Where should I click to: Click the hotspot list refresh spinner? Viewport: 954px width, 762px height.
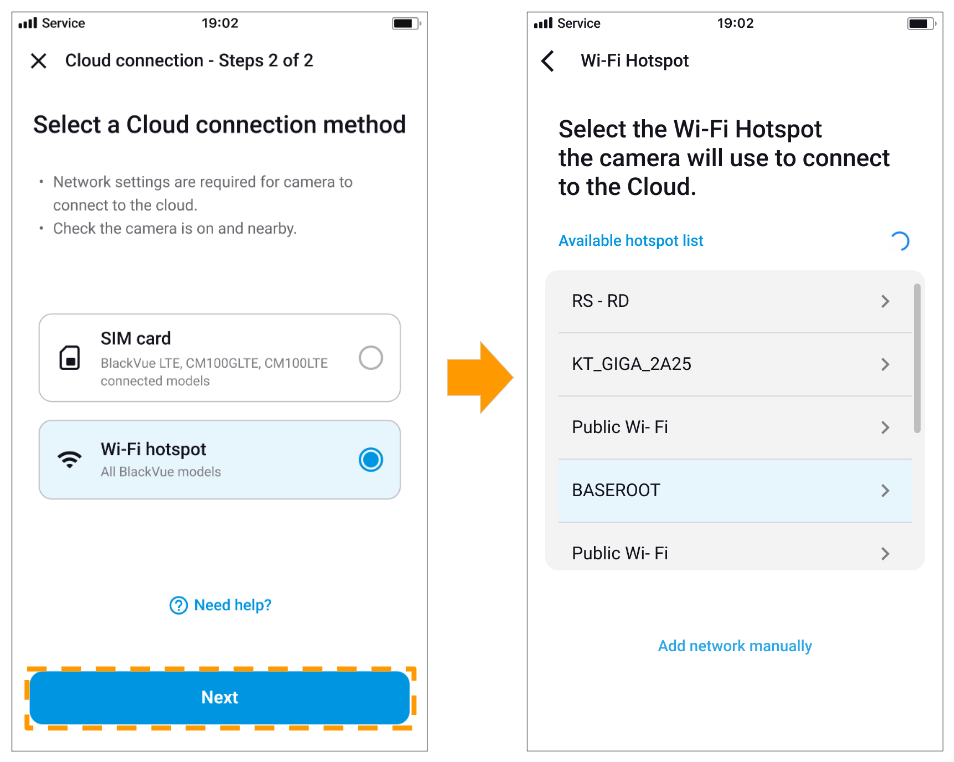pos(899,241)
